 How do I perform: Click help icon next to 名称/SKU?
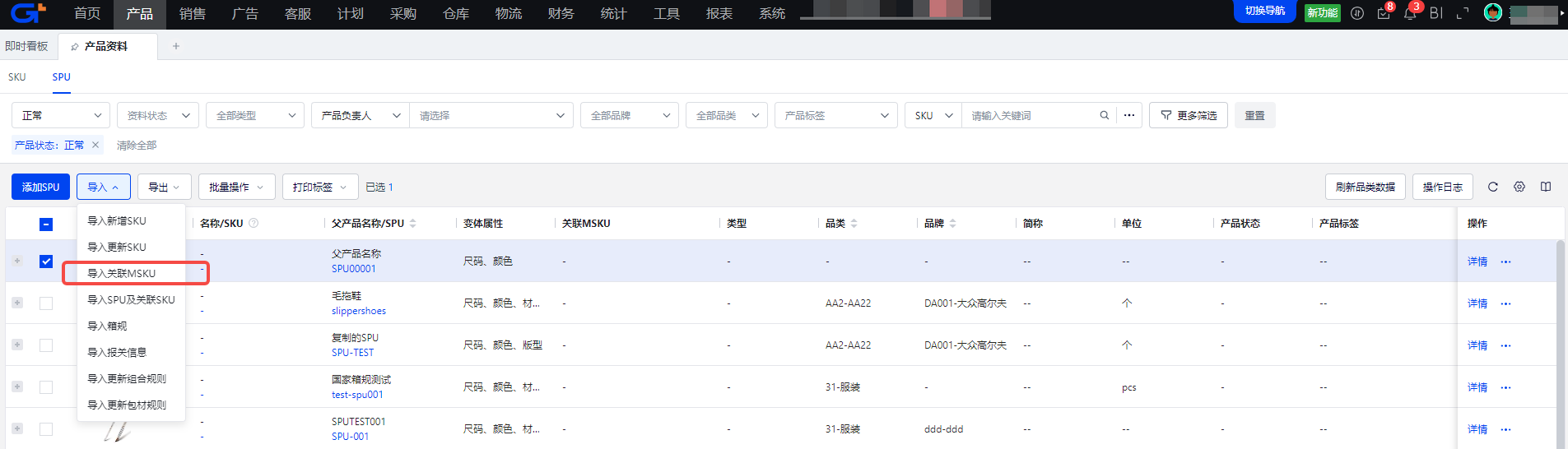(254, 223)
